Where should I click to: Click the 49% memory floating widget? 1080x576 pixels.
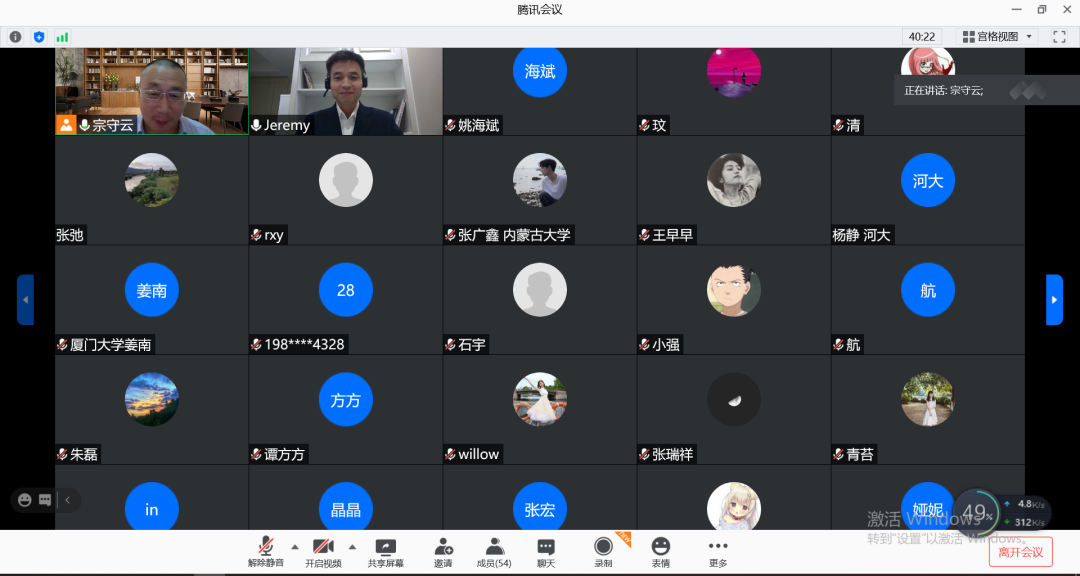tap(977, 513)
